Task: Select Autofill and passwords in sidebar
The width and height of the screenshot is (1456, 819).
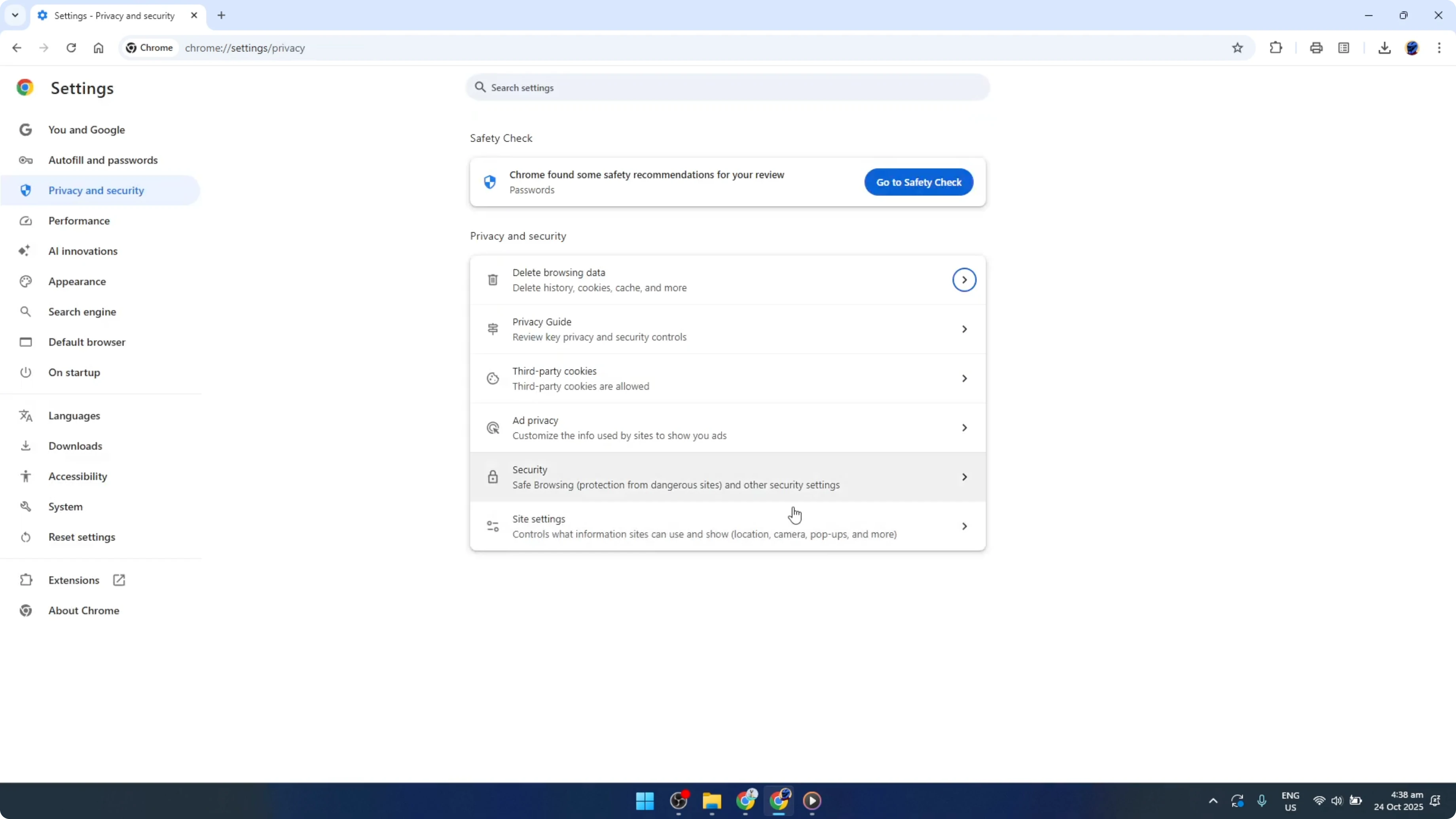Action: click(103, 160)
